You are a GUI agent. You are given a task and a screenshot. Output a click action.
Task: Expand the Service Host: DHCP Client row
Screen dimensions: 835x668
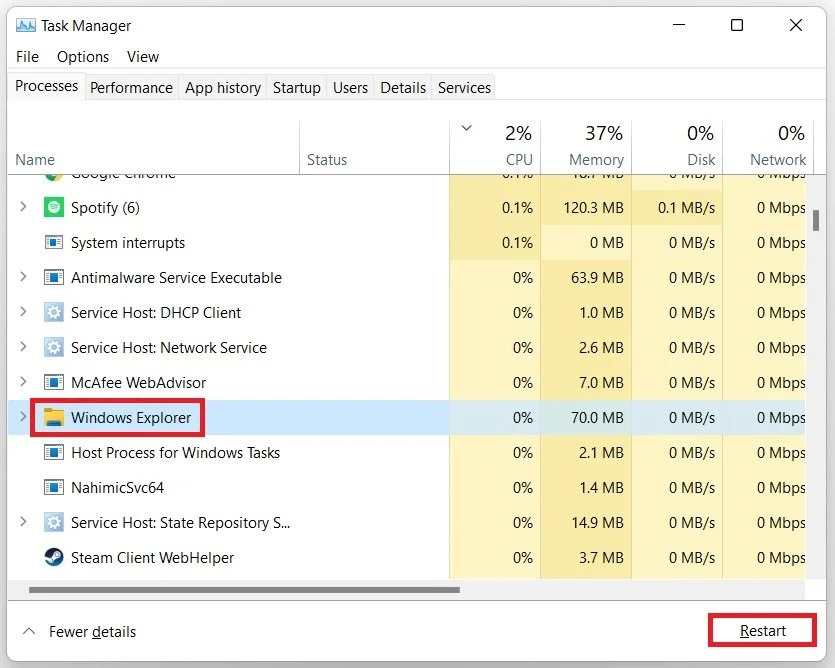click(23, 312)
